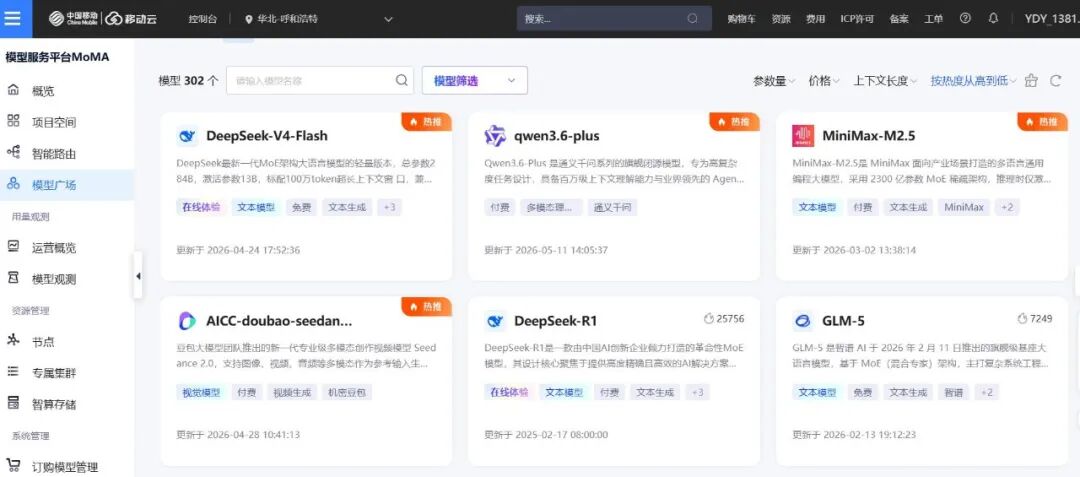Click the qwen3.6-plus logo icon
The height and width of the screenshot is (477, 1080).
(495, 136)
